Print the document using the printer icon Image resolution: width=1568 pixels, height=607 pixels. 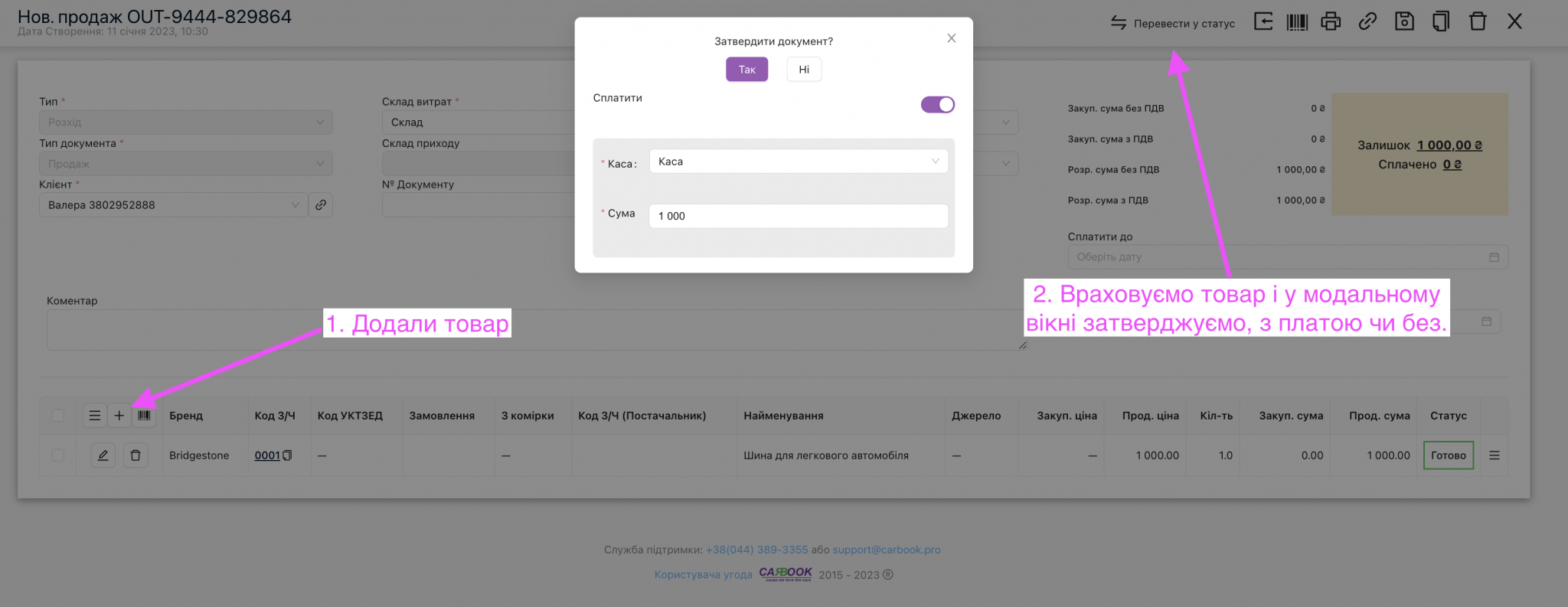pyautogui.click(x=1331, y=22)
